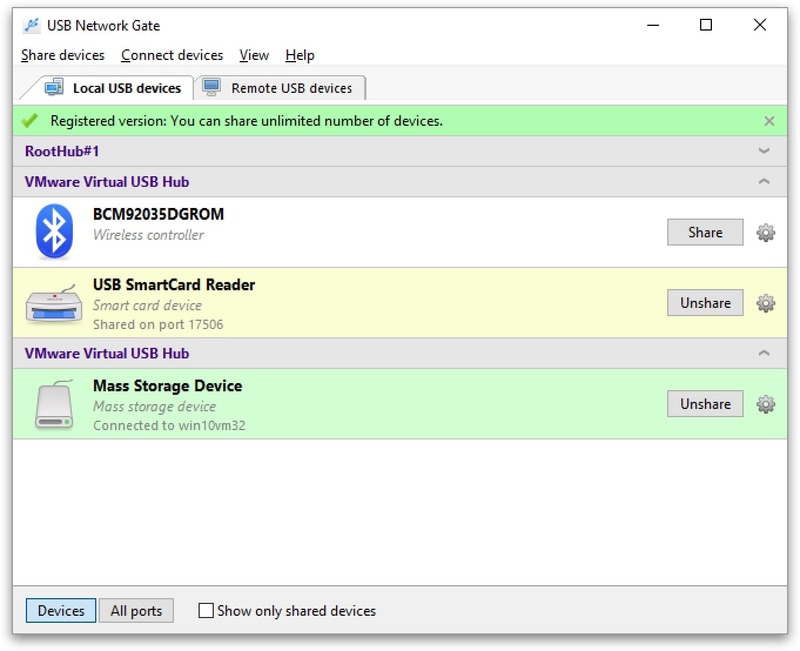Open the Share devices menu
The width and height of the screenshot is (800, 651).
pos(63,55)
